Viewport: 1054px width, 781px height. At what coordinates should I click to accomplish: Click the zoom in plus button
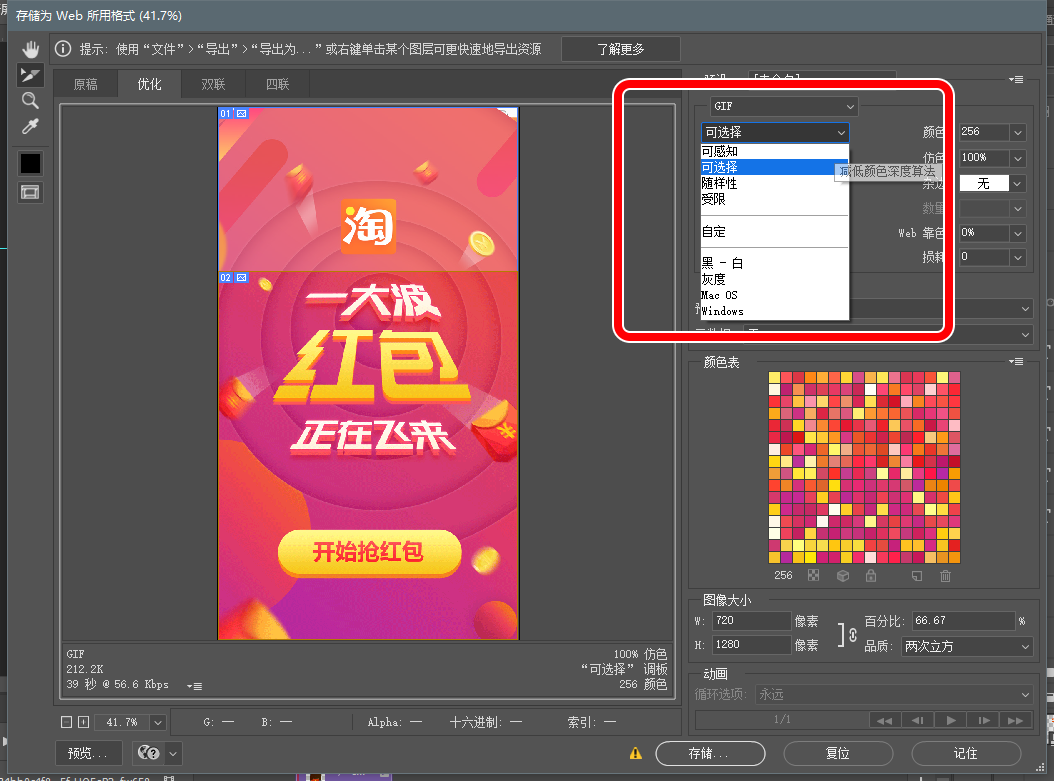tap(83, 722)
